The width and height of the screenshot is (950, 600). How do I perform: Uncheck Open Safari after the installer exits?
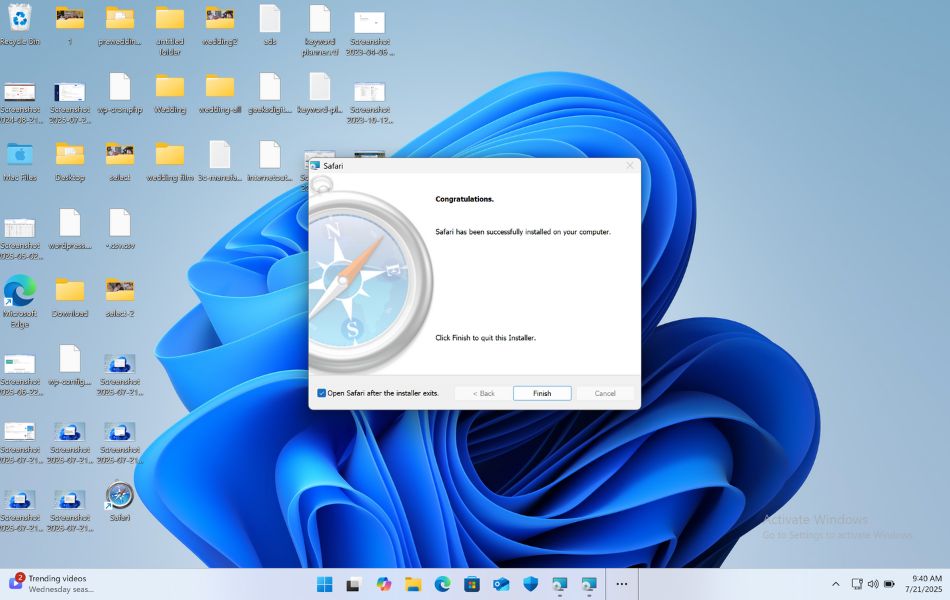322,393
